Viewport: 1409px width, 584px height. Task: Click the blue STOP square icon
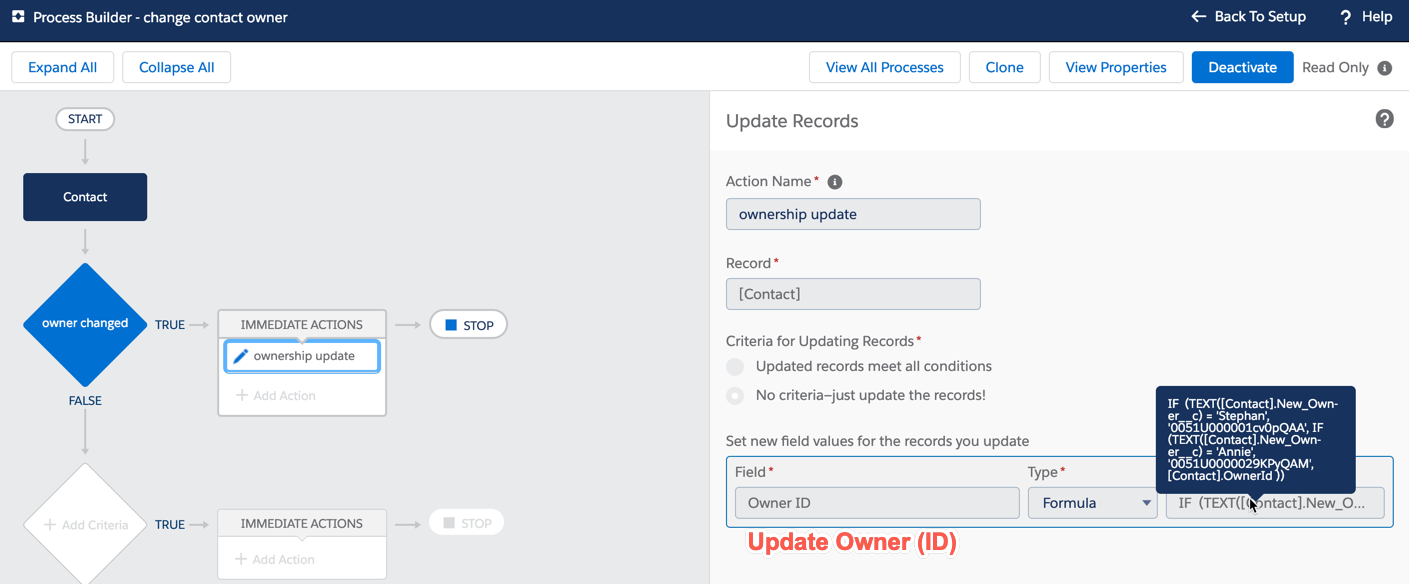451,325
